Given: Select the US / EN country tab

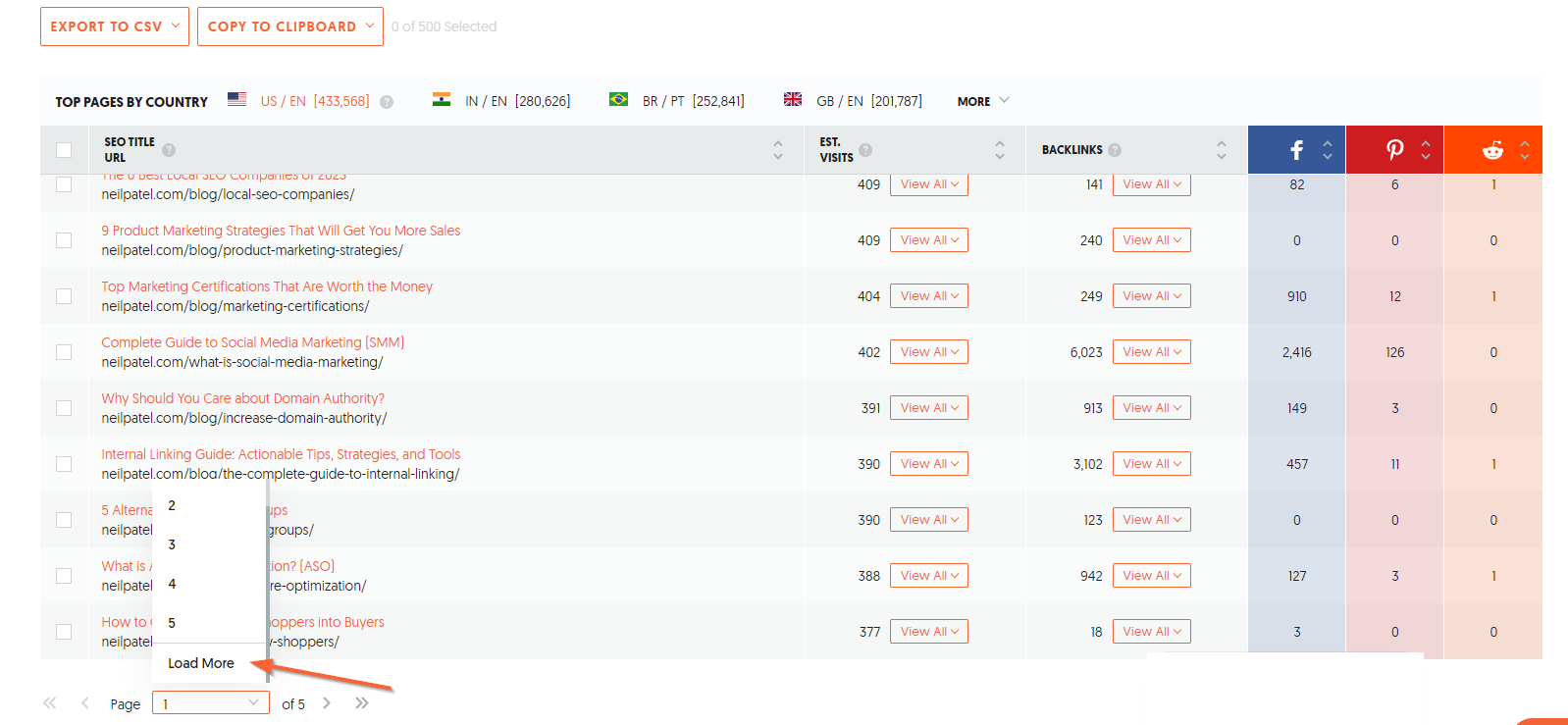Looking at the screenshot, I should (315, 101).
